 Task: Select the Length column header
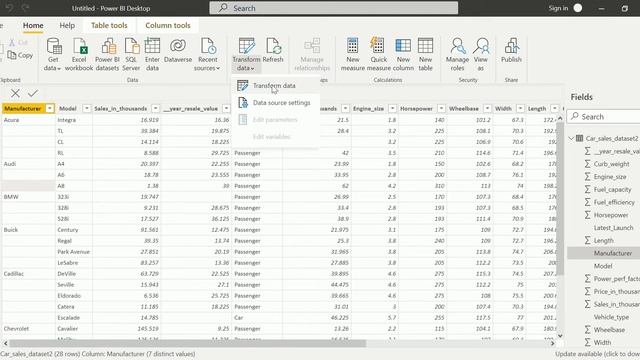point(537,109)
